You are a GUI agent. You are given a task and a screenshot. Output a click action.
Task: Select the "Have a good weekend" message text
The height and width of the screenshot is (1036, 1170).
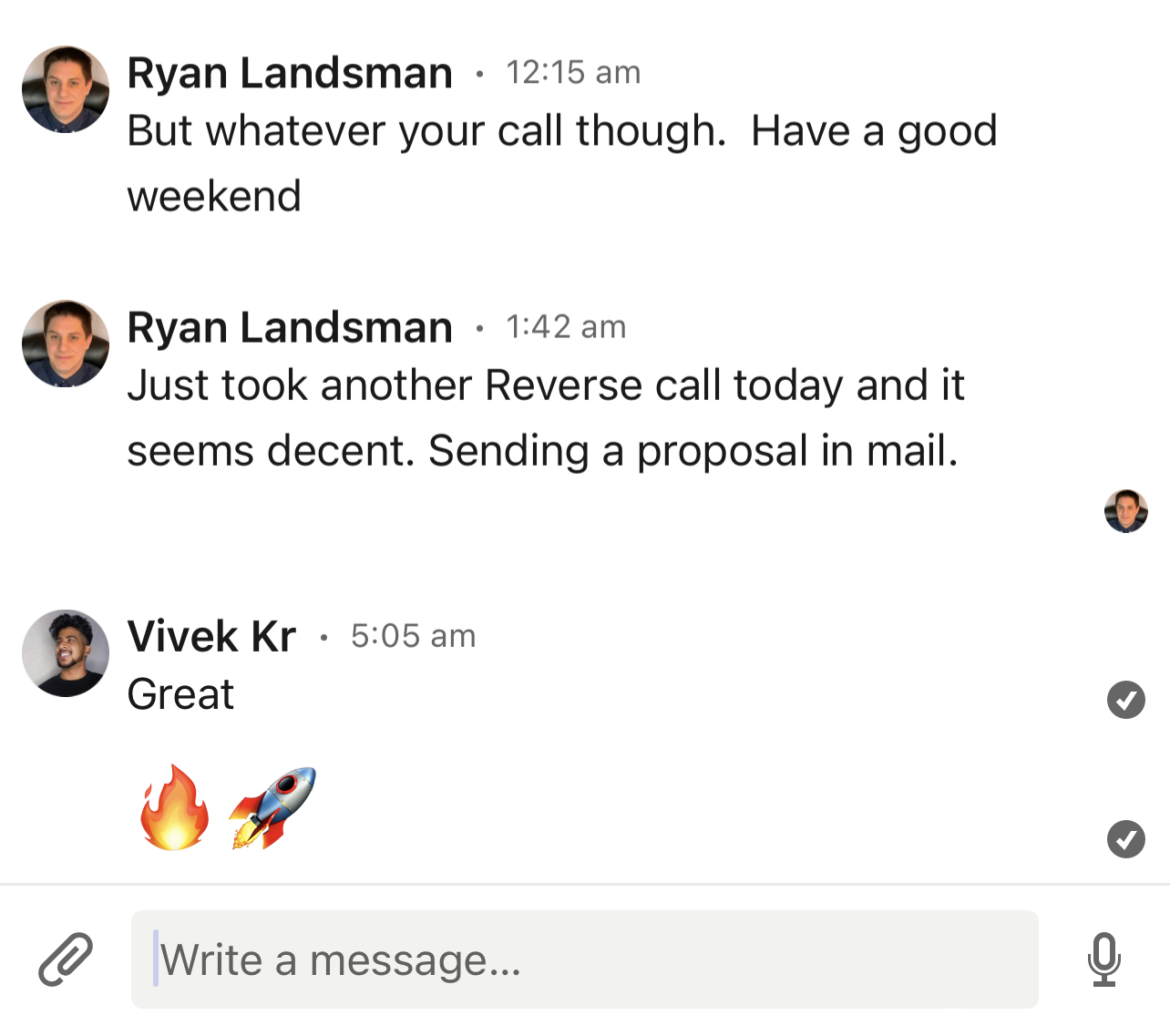pos(562,163)
